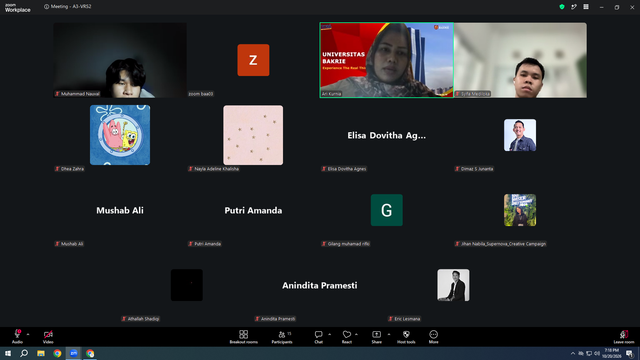Start camera with the Video button

tap(48, 336)
